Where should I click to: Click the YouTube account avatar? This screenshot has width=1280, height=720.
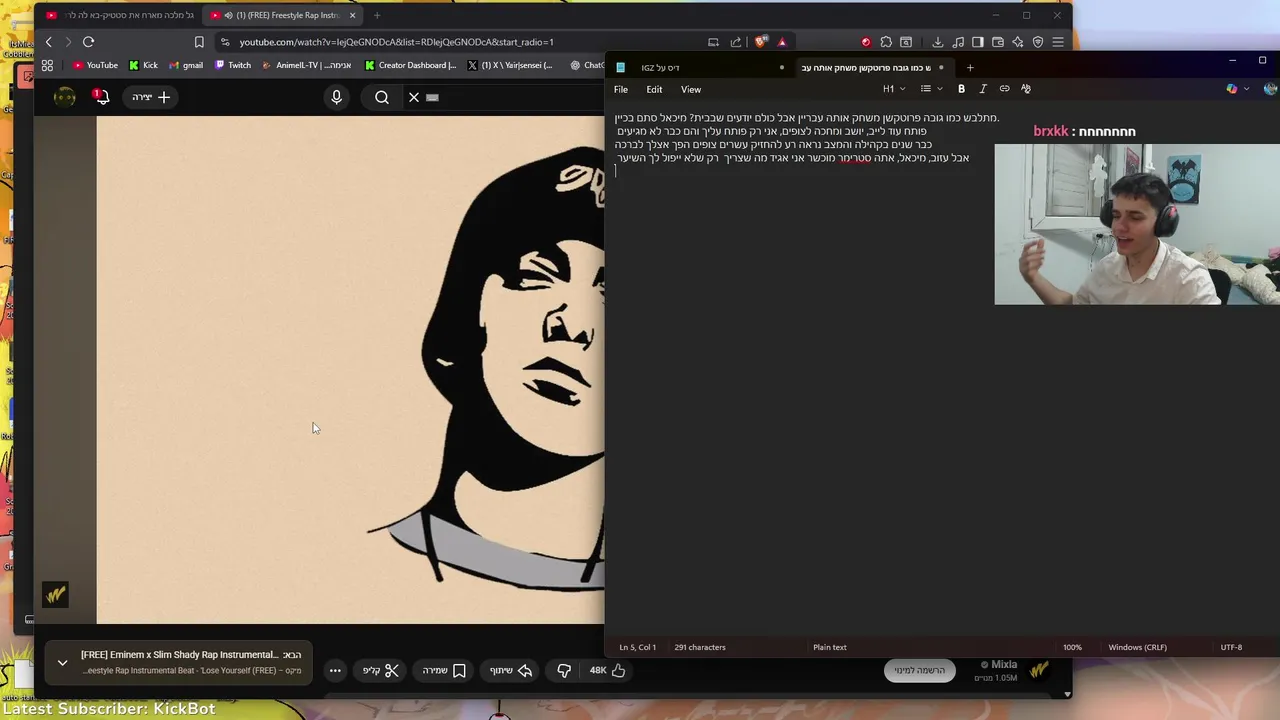click(65, 97)
